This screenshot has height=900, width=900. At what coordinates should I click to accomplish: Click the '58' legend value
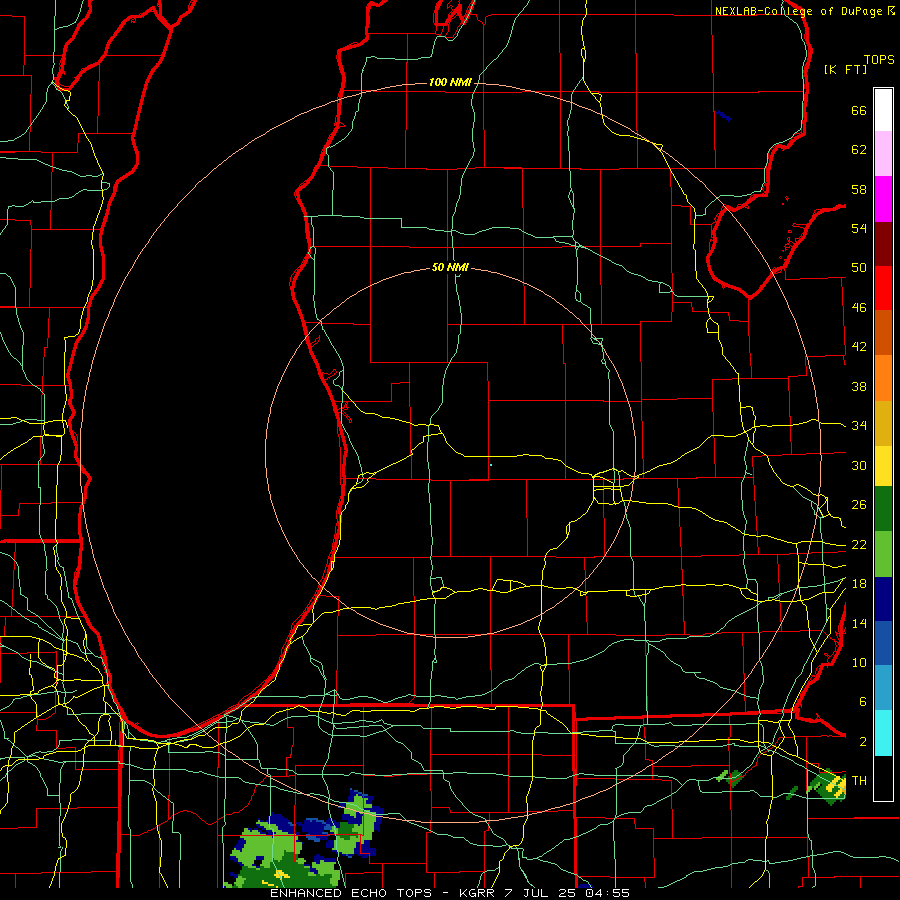click(x=859, y=189)
